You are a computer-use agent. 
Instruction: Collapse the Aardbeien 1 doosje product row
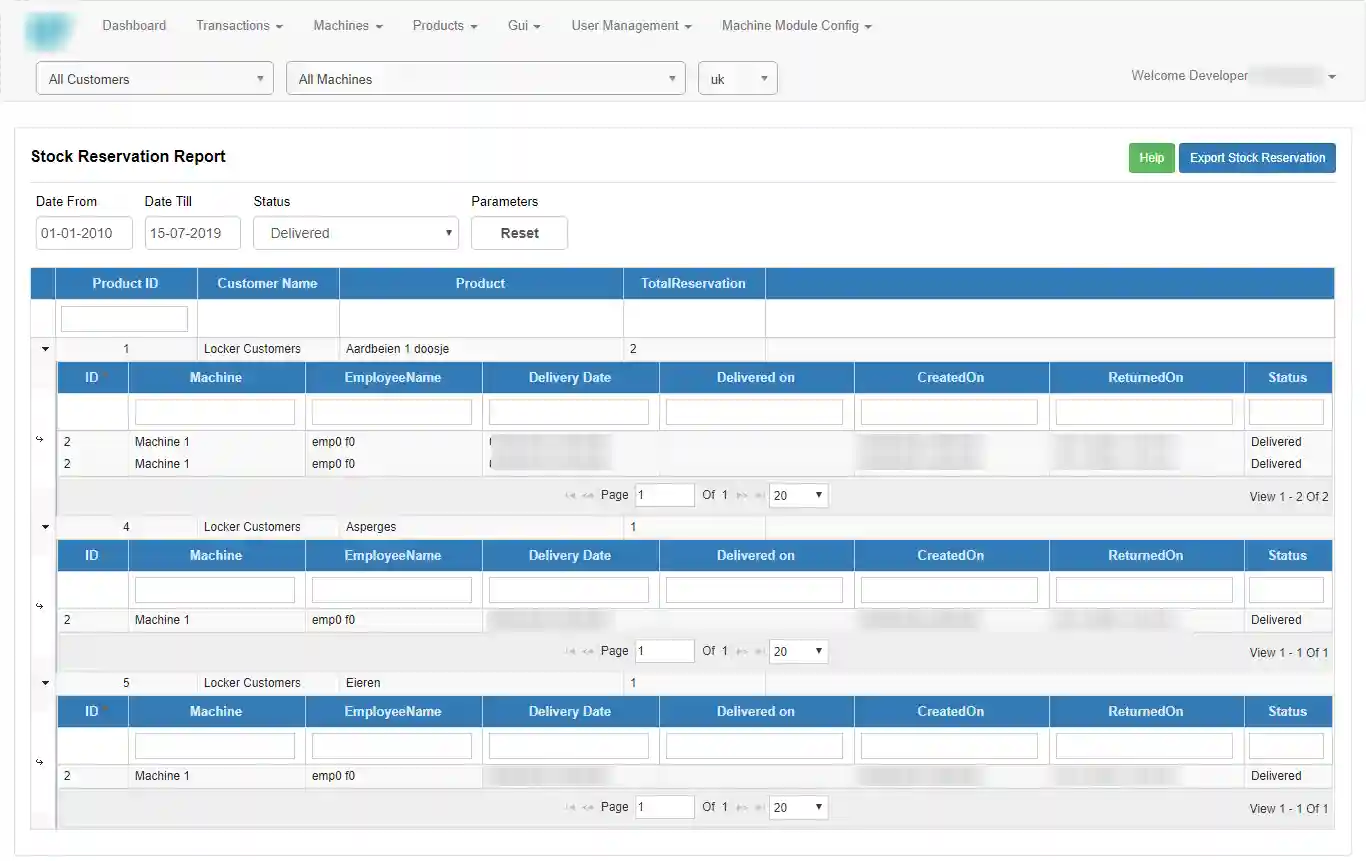pos(45,350)
